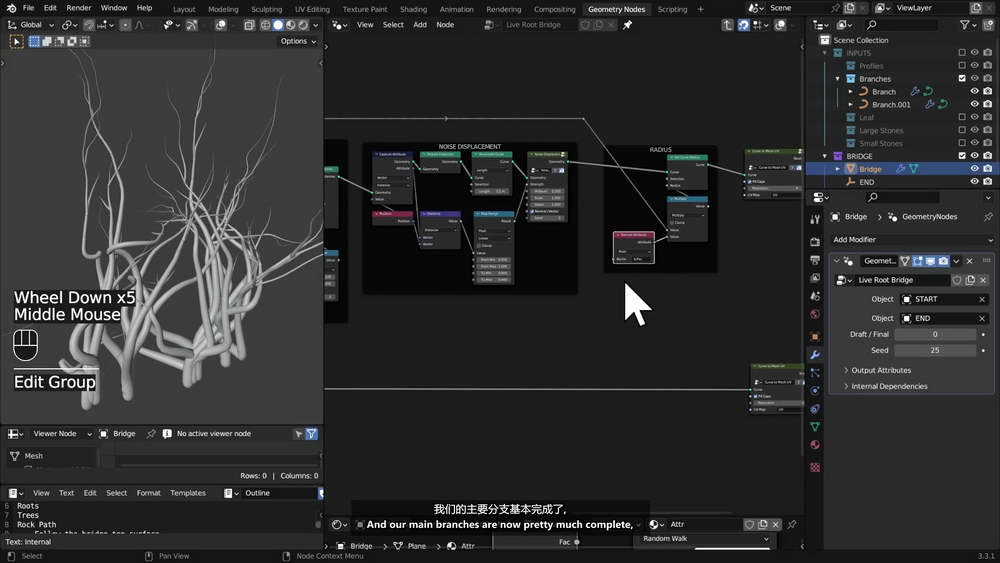The height and width of the screenshot is (563, 1000).
Task: Enable the Profiles collection checkbox
Action: [x=962, y=66]
